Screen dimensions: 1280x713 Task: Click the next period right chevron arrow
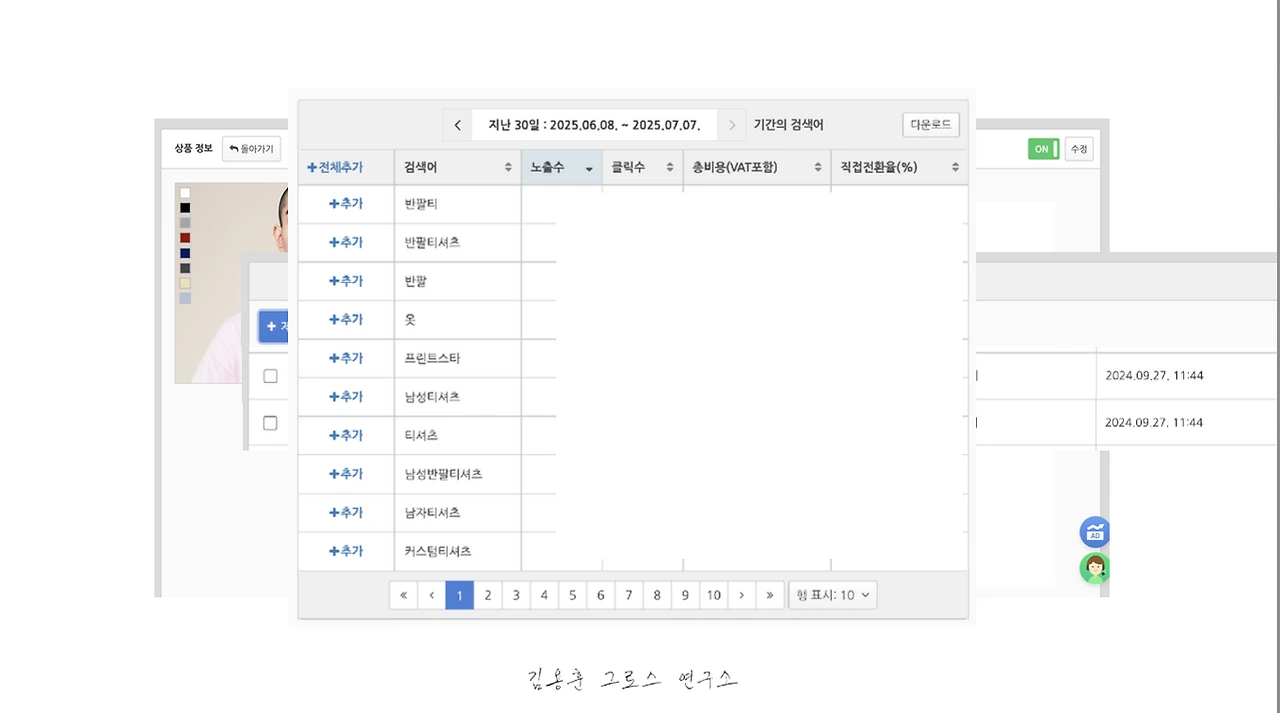732,124
